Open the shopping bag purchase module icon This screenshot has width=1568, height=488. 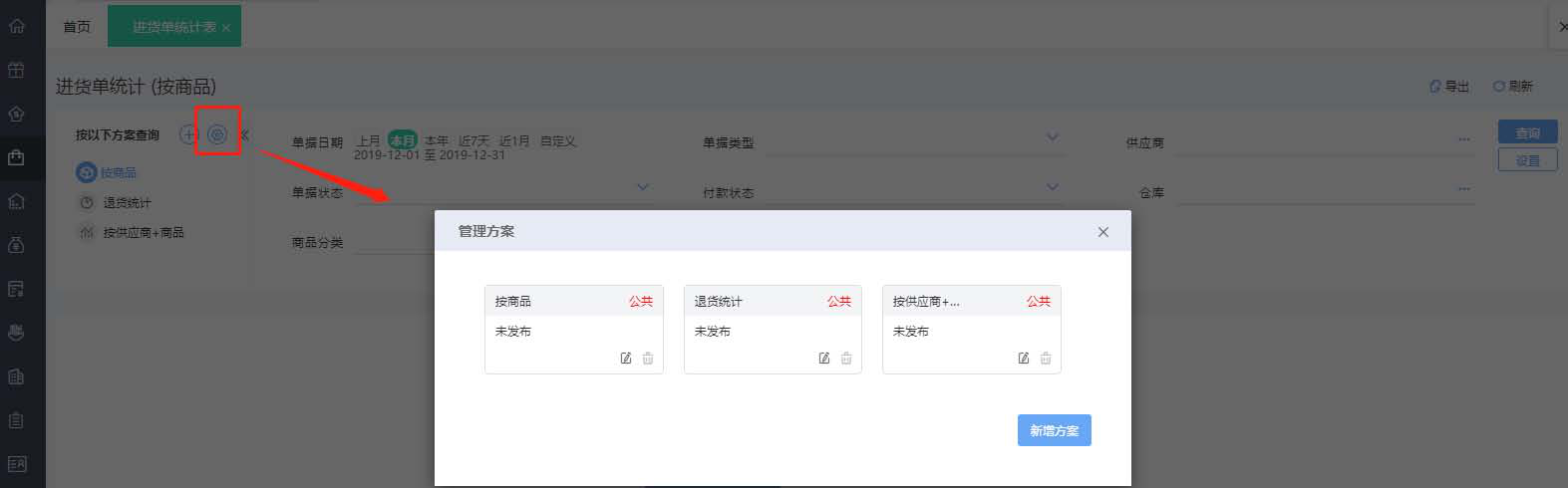(x=16, y=157)
